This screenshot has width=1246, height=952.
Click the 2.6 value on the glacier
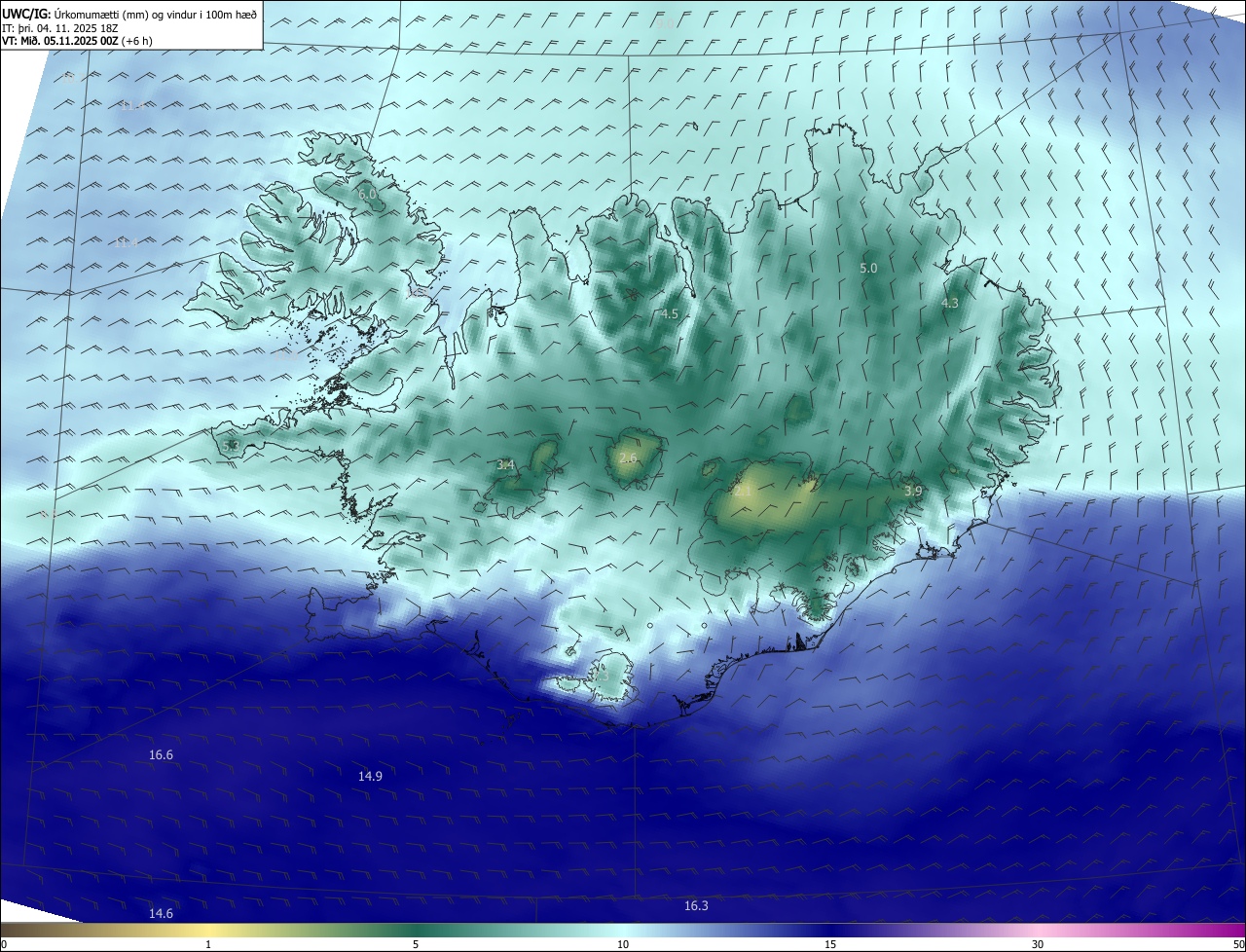[x=628, y=458]
